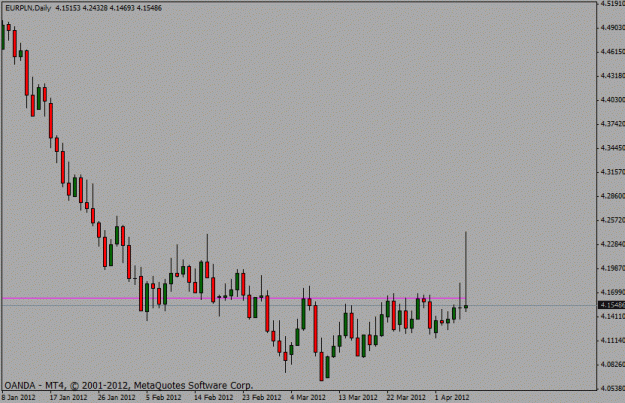Click the 4.4030 price axis label
This screenshot has width=625, height=403.
[613, 100]
